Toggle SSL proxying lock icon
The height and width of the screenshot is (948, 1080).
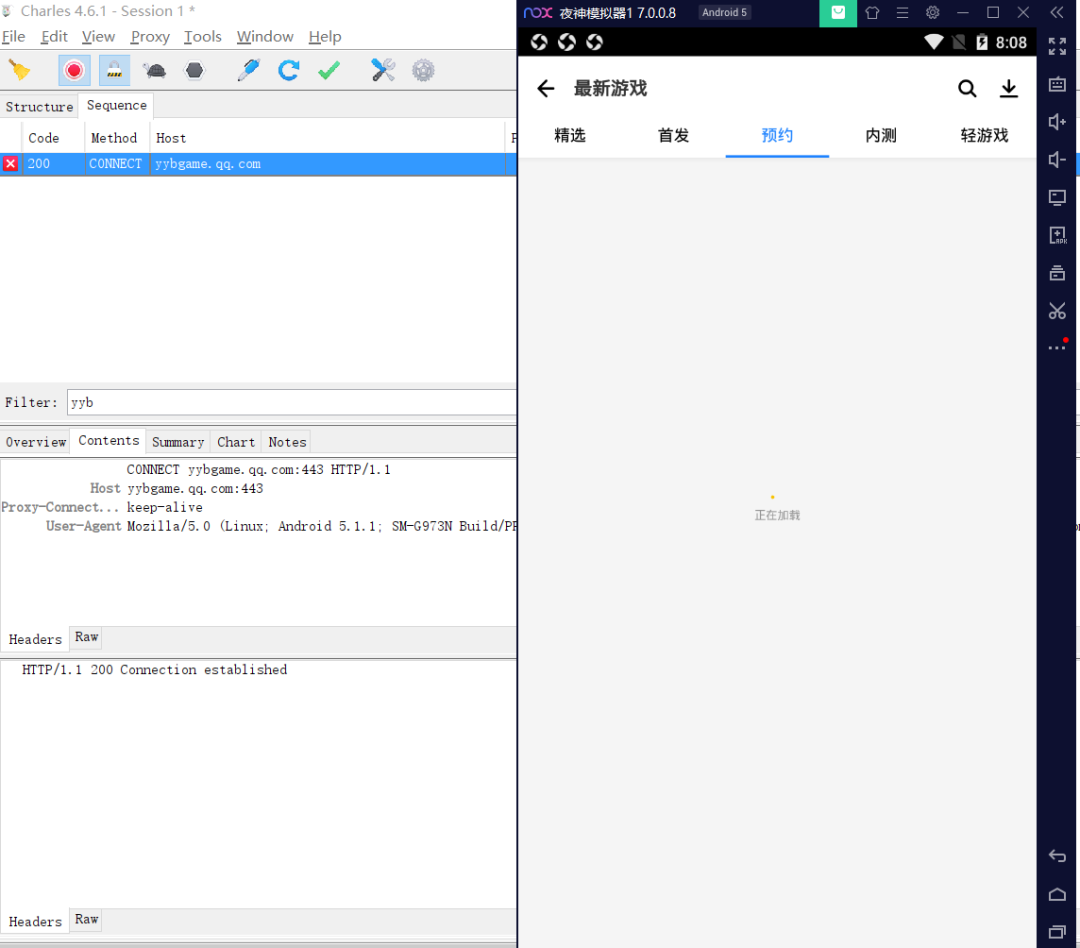[114, 70]
